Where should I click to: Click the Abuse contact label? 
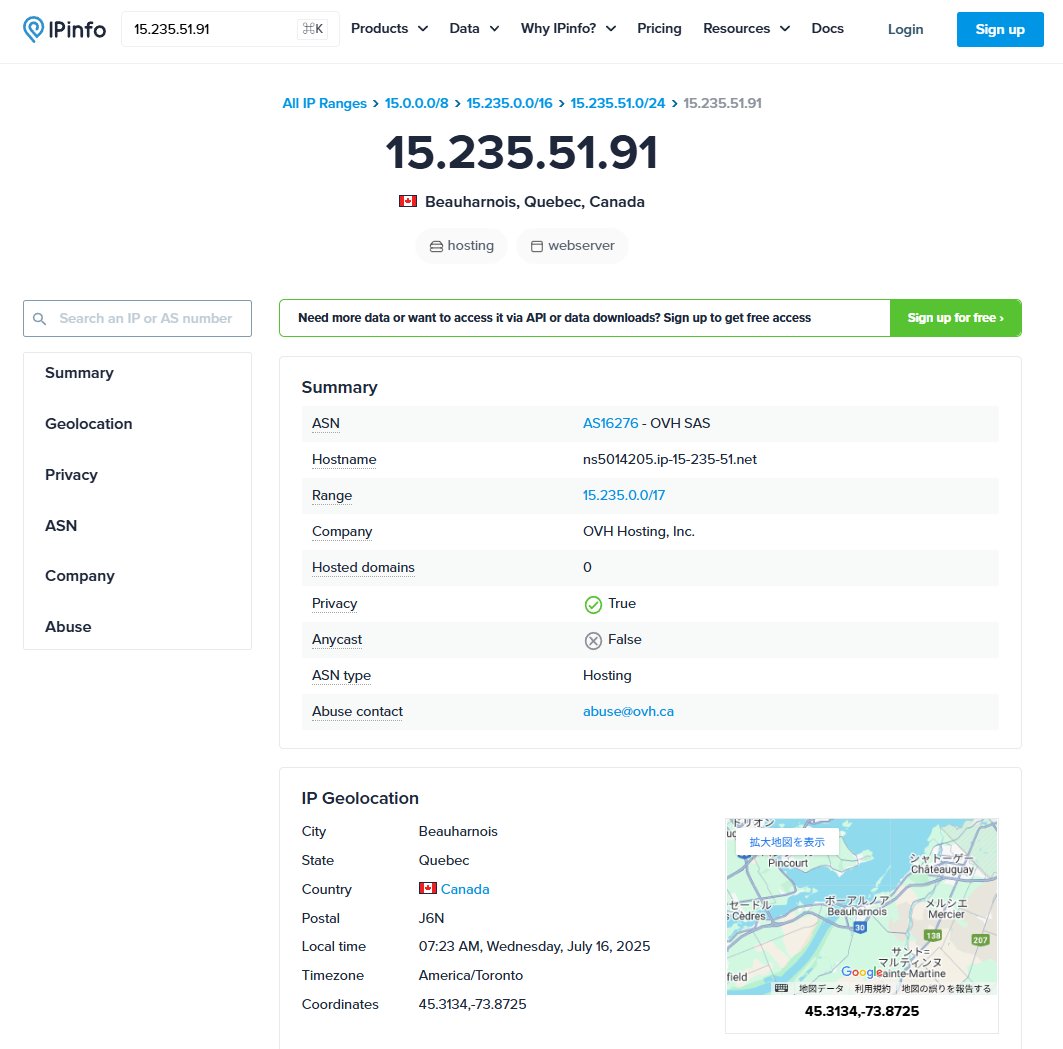357,711
